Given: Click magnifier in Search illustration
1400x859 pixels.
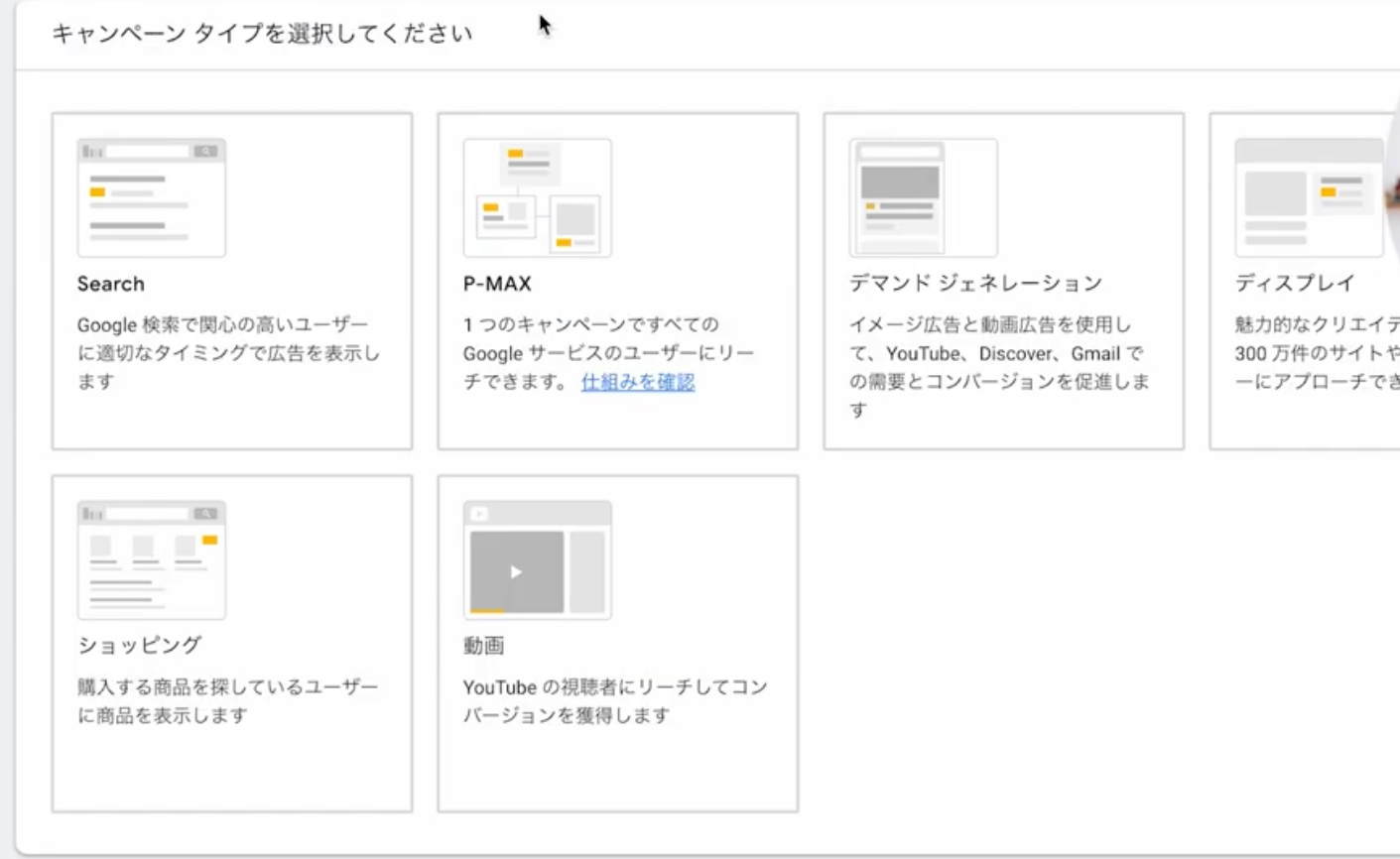Looking at the screenshot, I should click(x=205, y=152).
